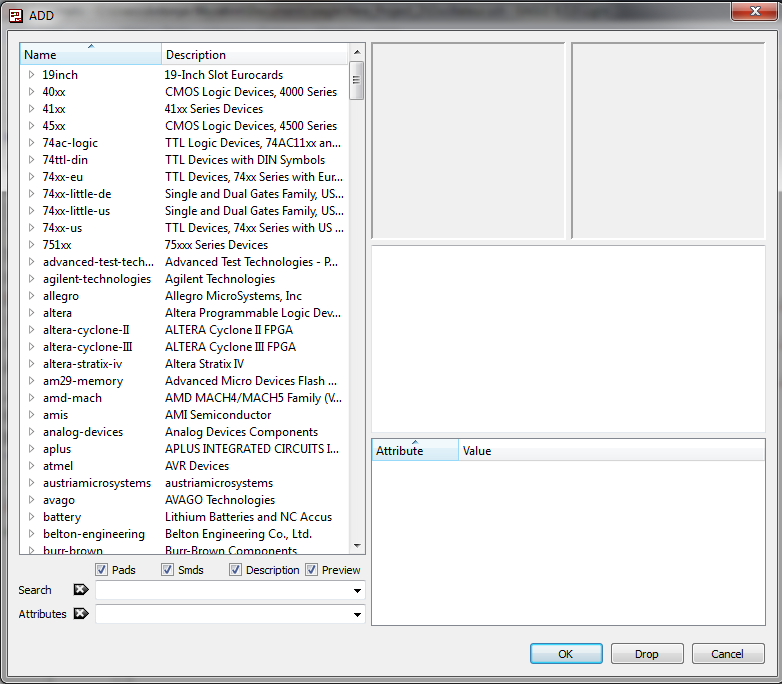This screenshot has width=782, height=684.
Task: Click the library list vertical scrollbar thumb
Action: 357,80
